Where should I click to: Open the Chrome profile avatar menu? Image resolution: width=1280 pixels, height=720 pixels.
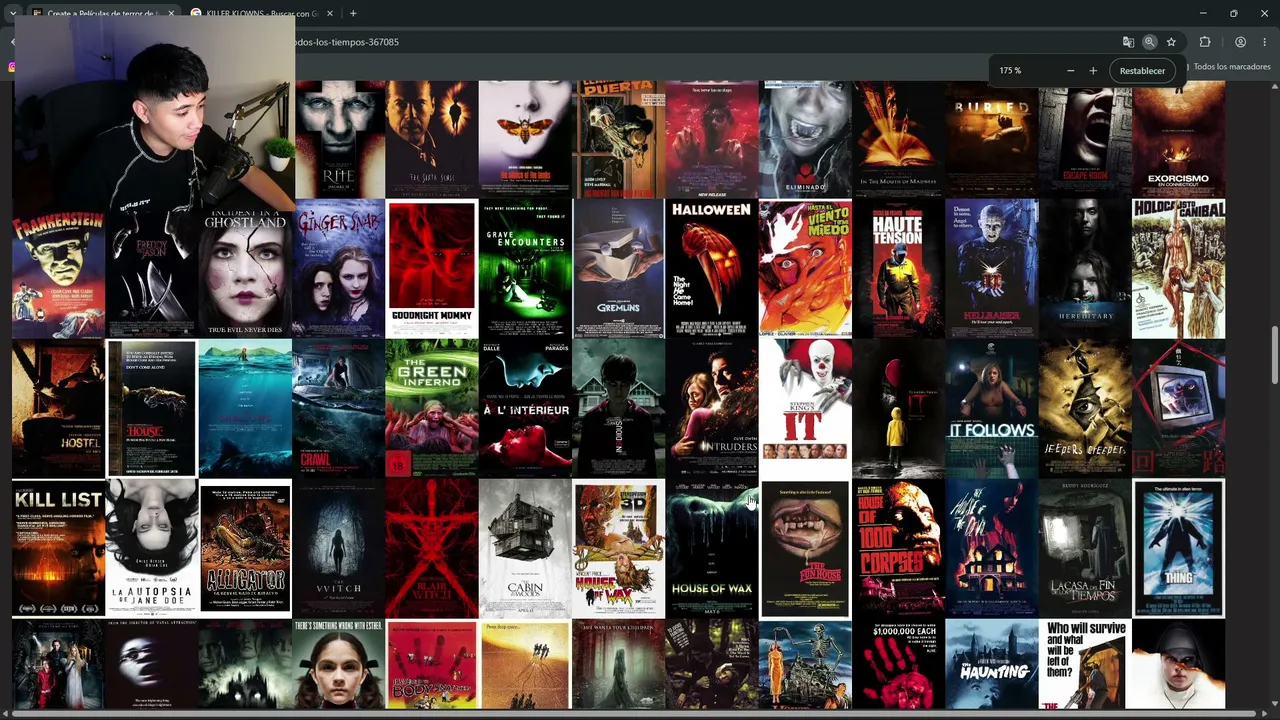tap(1240, 42)
